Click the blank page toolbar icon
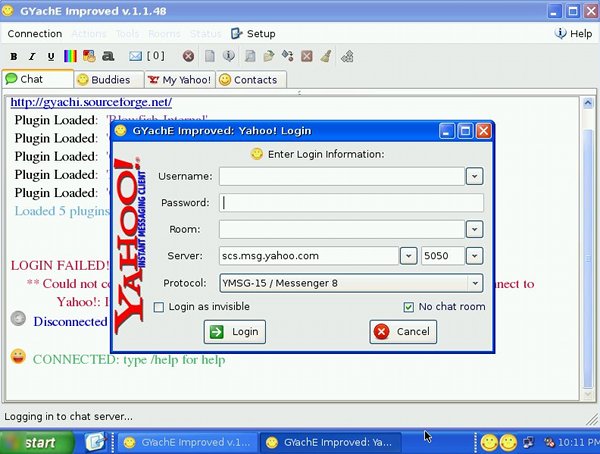The width and height of the screenshot is (600, 454). pos(210,57)
